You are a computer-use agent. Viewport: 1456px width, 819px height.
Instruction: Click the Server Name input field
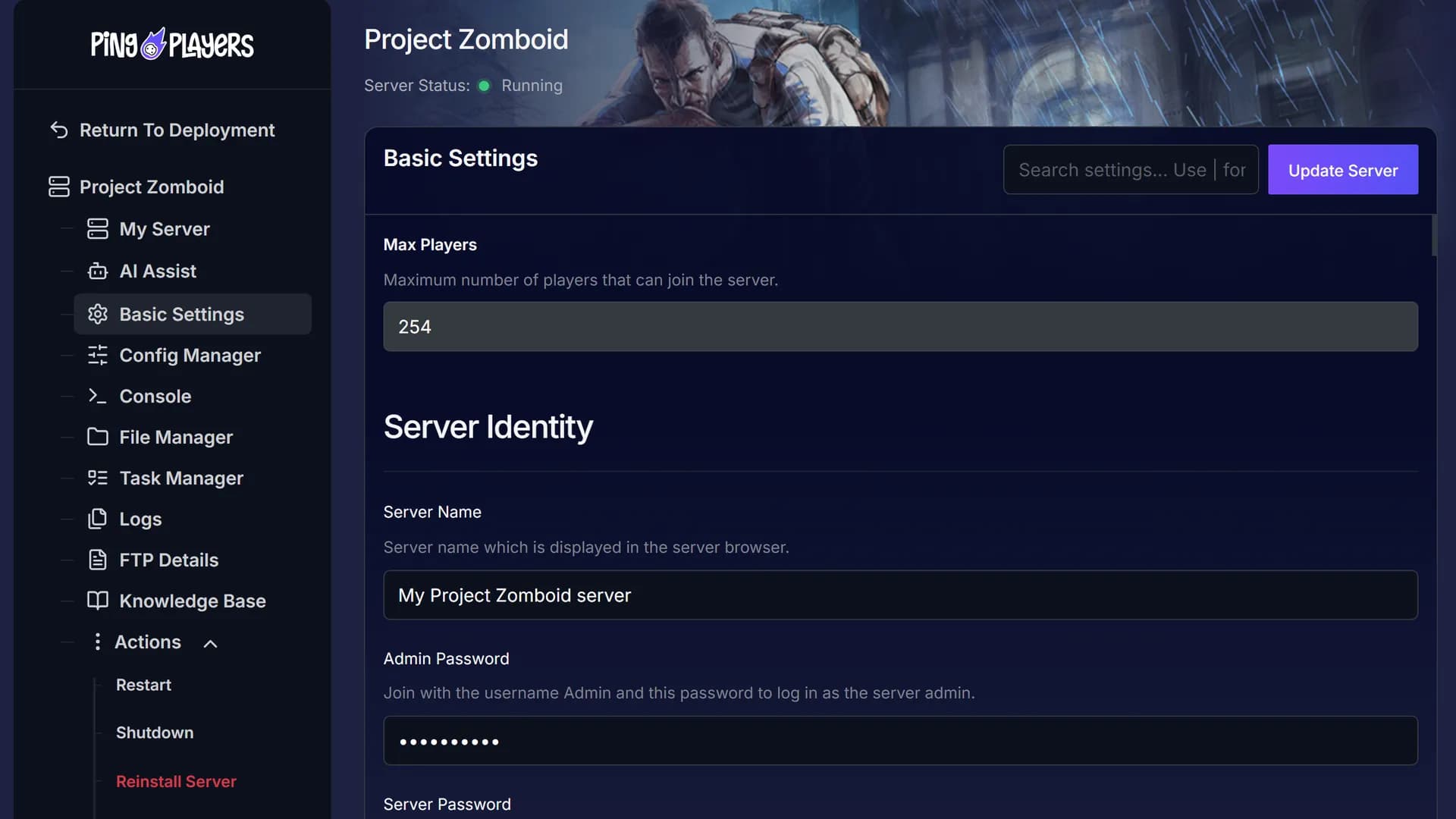900,595
